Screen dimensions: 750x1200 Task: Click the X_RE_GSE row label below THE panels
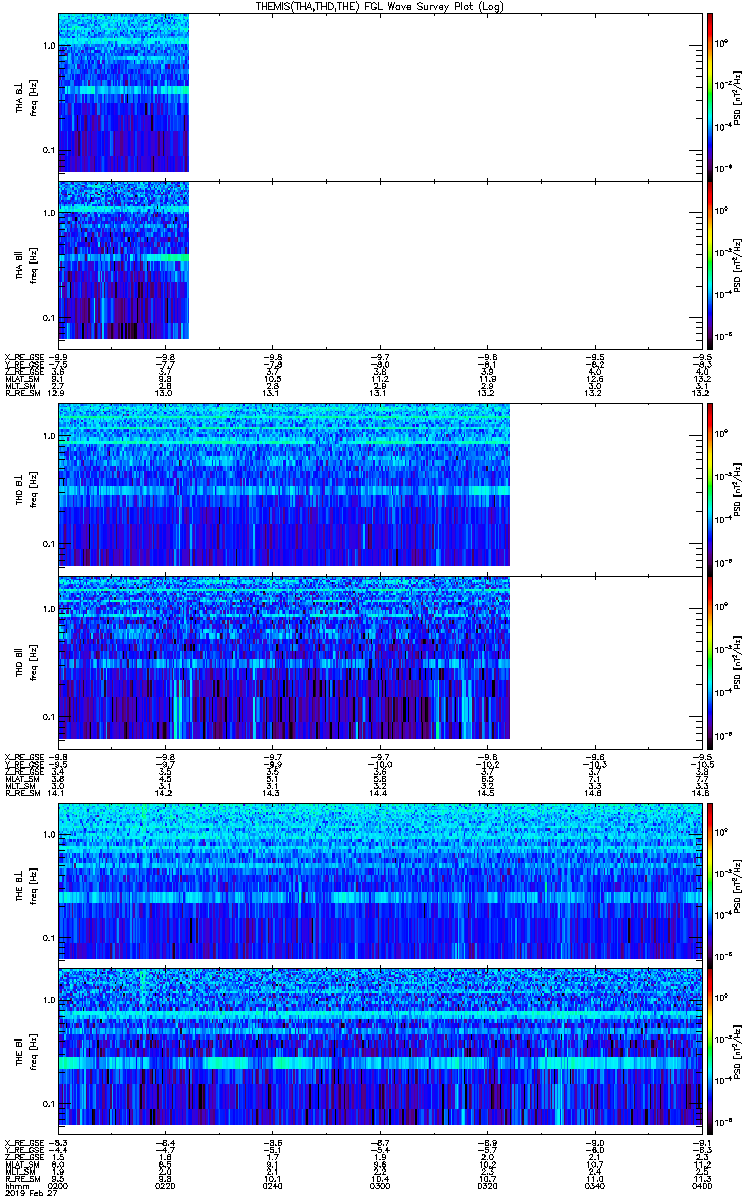point(26,1144)
